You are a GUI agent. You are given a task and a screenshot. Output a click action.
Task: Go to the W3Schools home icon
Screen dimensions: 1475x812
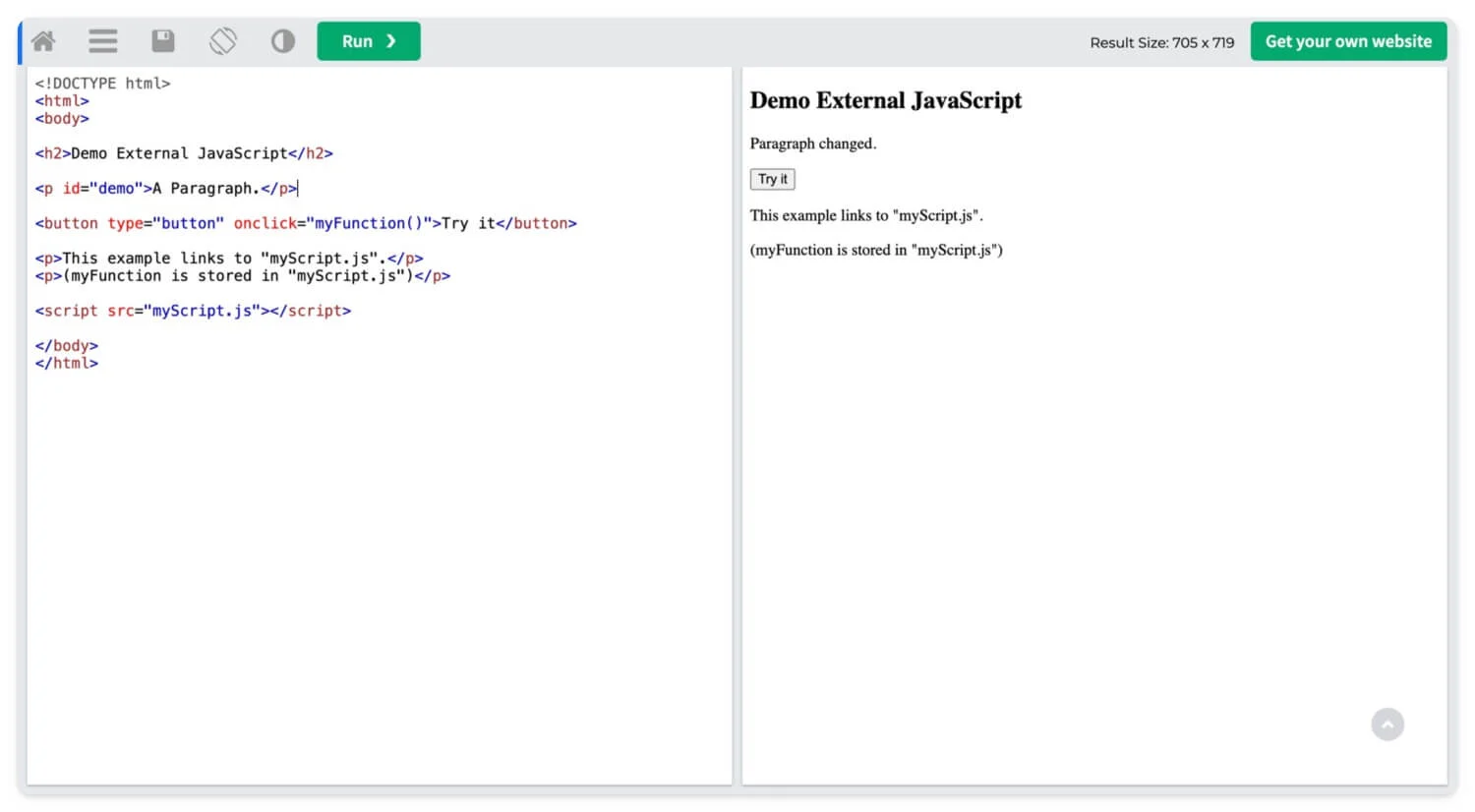pos(43,41)
